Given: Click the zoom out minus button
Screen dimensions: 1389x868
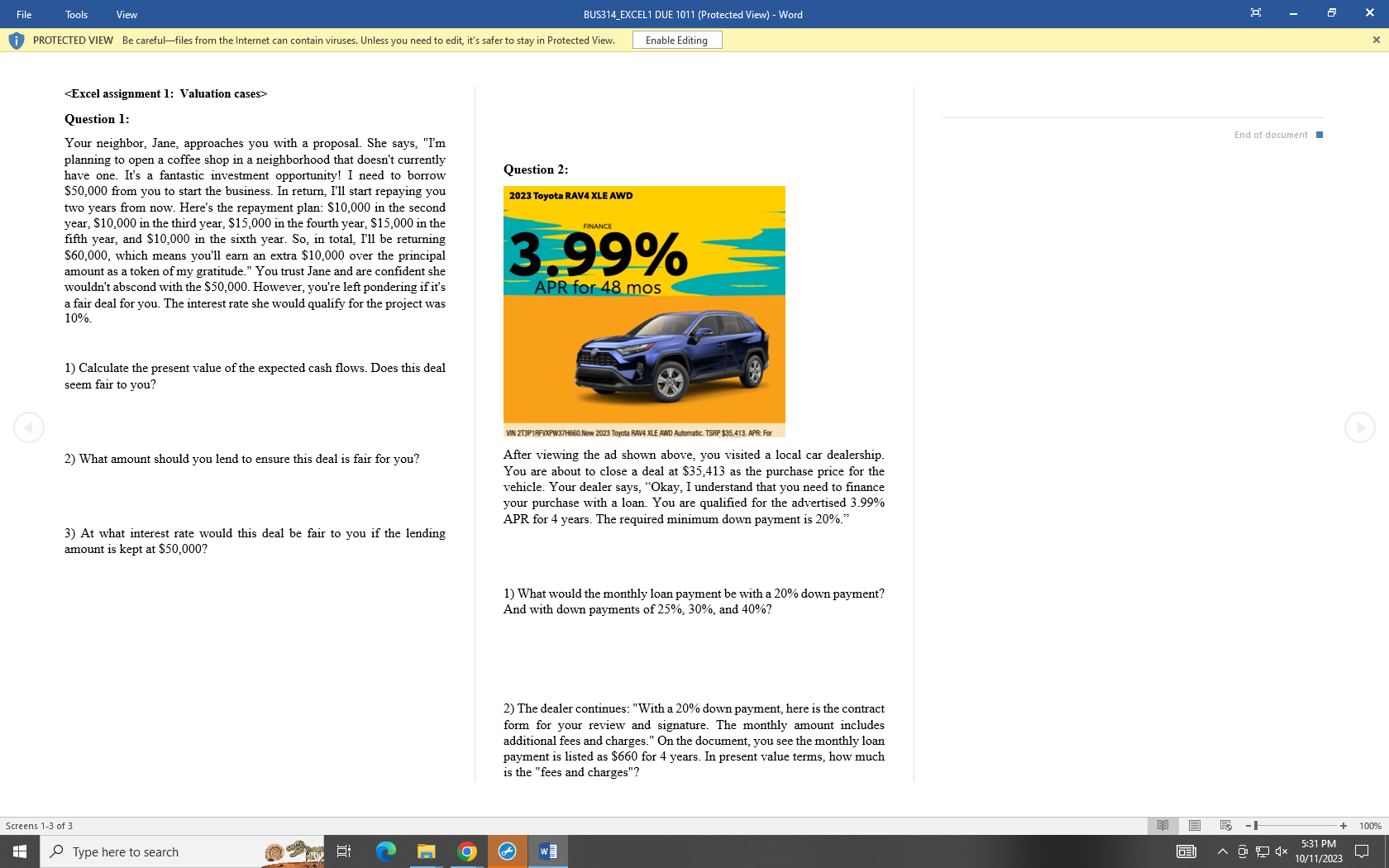Looking at the screenshot, I should pos(1248,826).
